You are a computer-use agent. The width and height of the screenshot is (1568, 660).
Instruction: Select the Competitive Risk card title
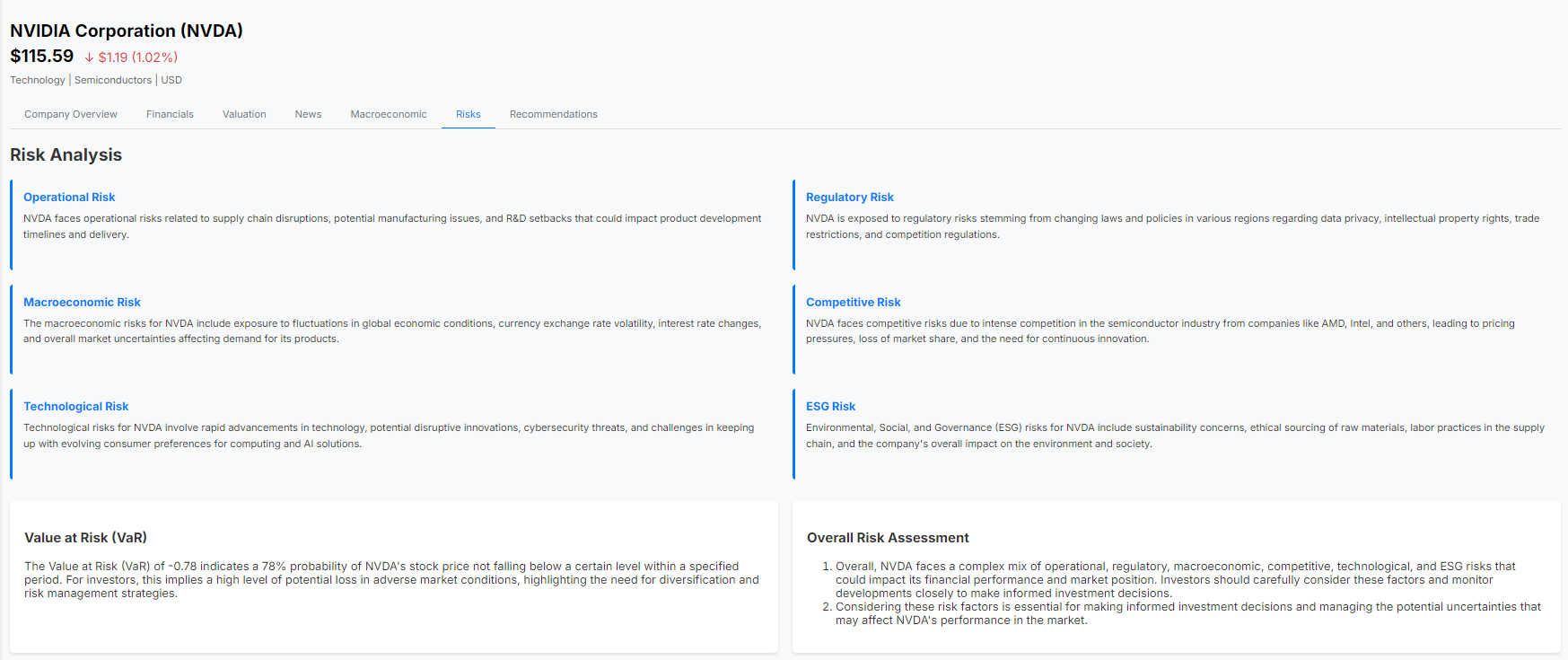tap(854, 302)
